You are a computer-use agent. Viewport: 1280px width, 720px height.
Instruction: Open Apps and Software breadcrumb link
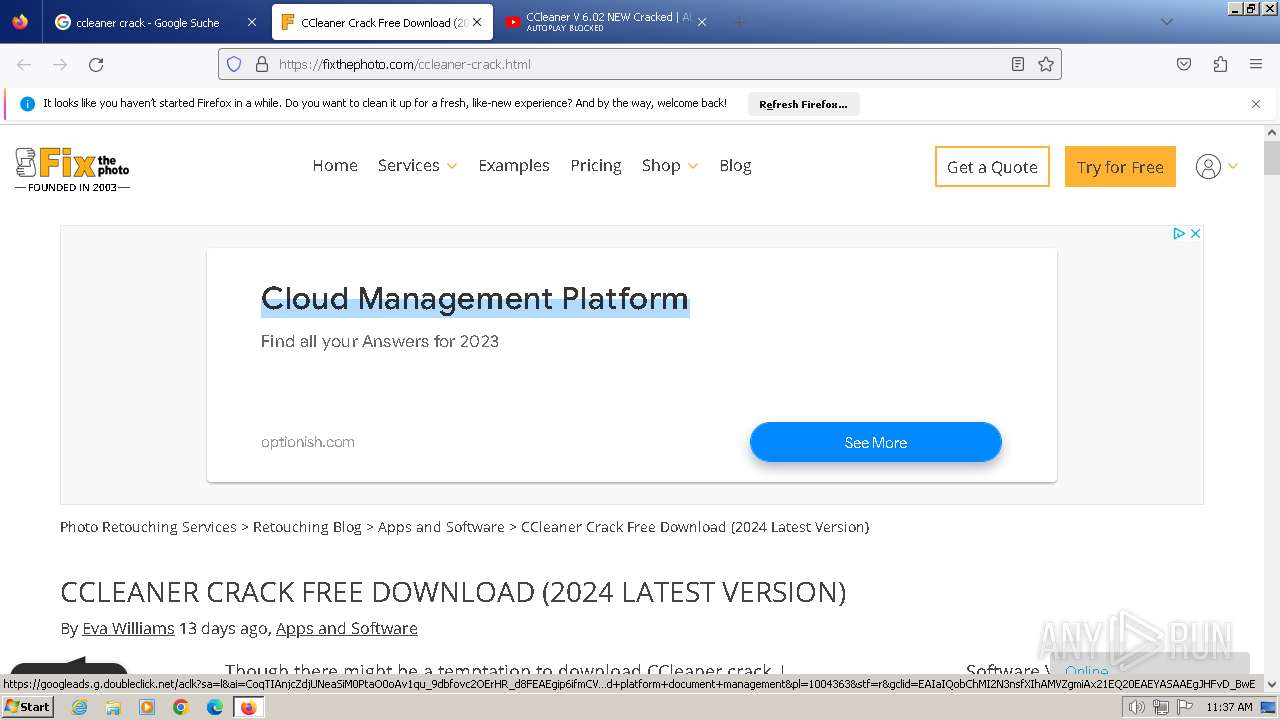[x=441, y=527]
